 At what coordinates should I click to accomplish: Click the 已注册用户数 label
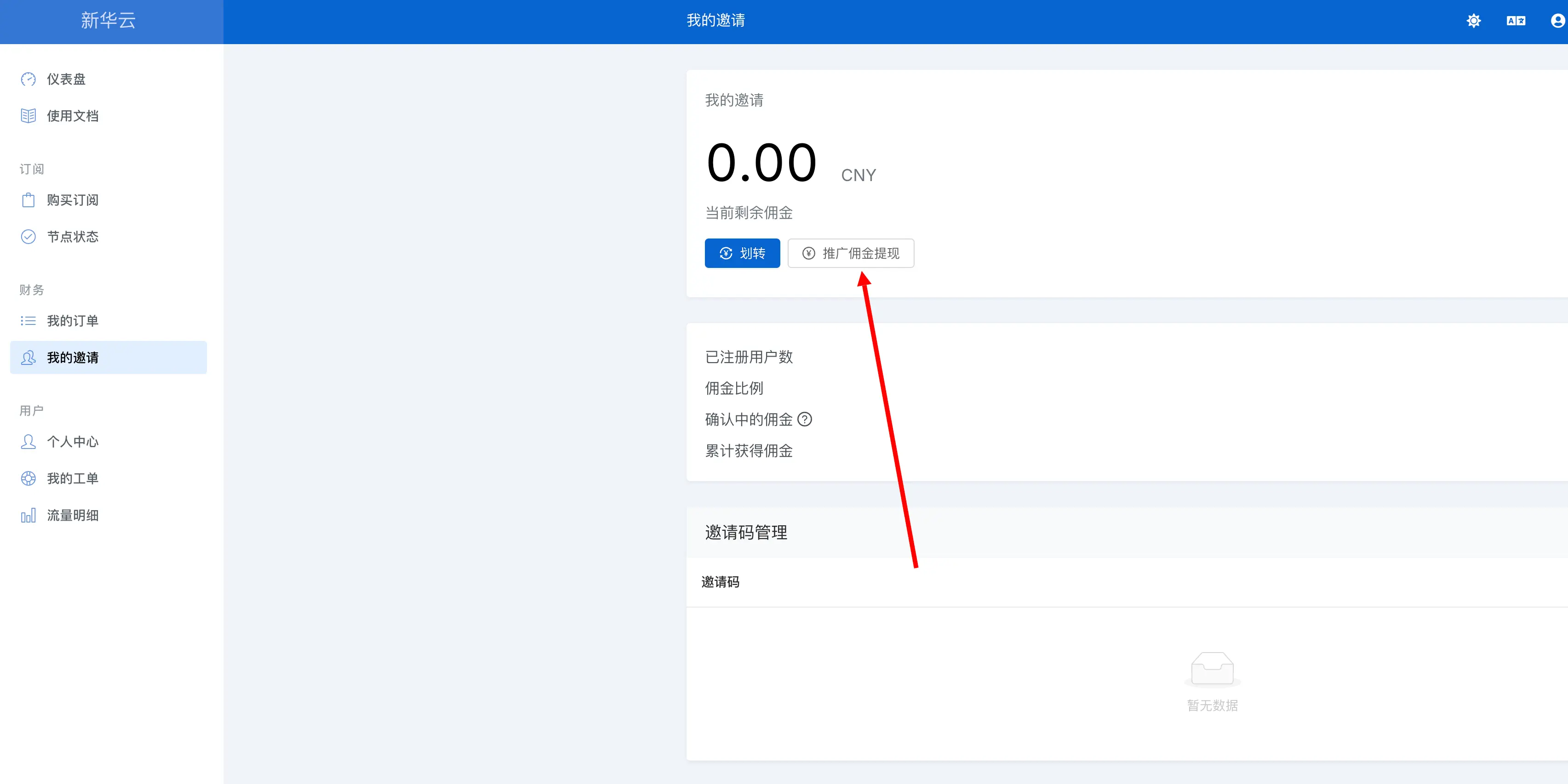(749, 357)
